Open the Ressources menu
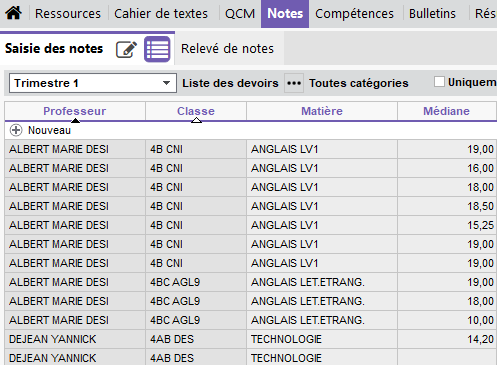This screenshot has width=497, height=365. click(68, 14)
